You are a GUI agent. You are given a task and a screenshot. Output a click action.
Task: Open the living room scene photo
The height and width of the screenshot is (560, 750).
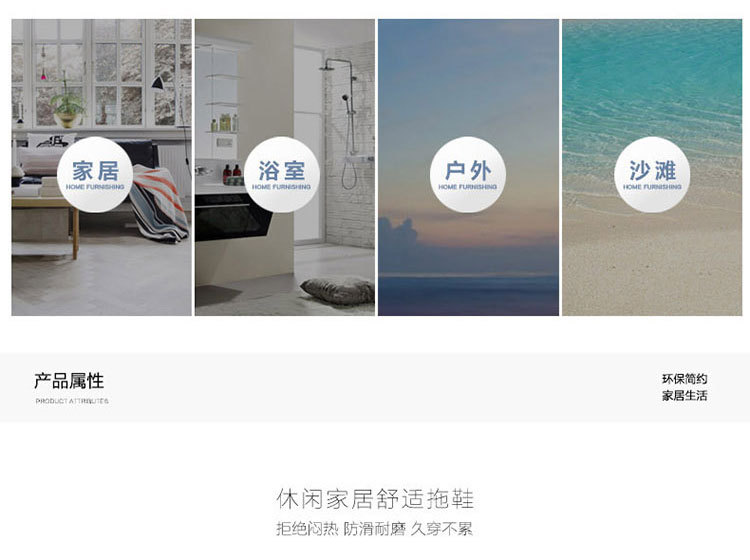click(101, 167)
